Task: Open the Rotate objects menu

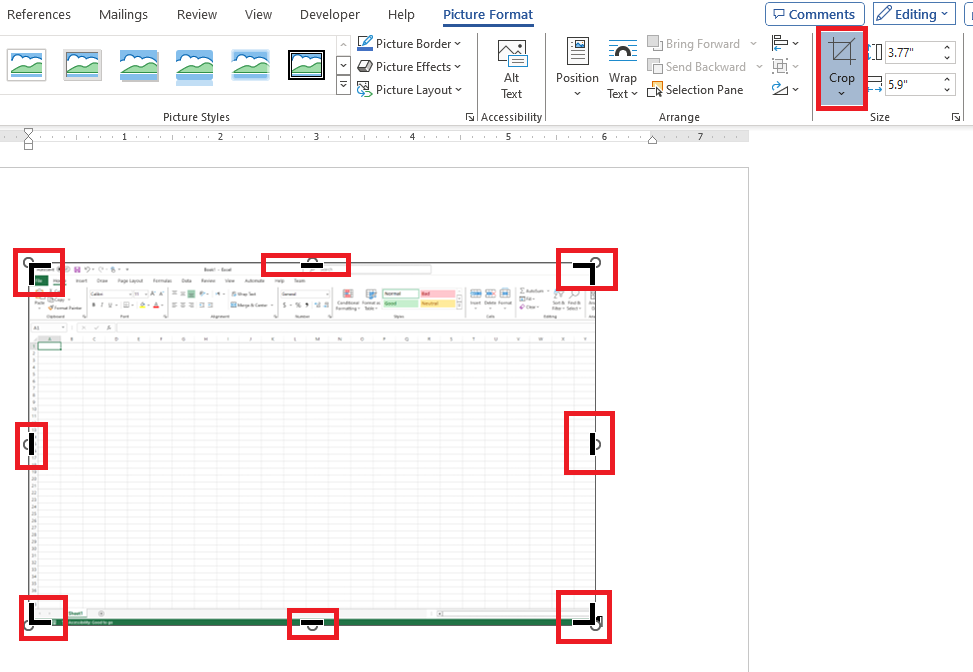Action: tap(785, 89)
